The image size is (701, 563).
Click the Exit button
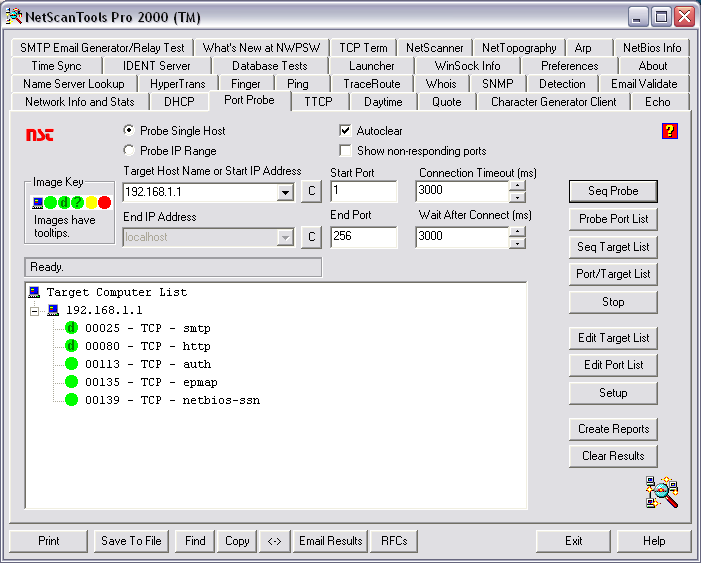573,541
